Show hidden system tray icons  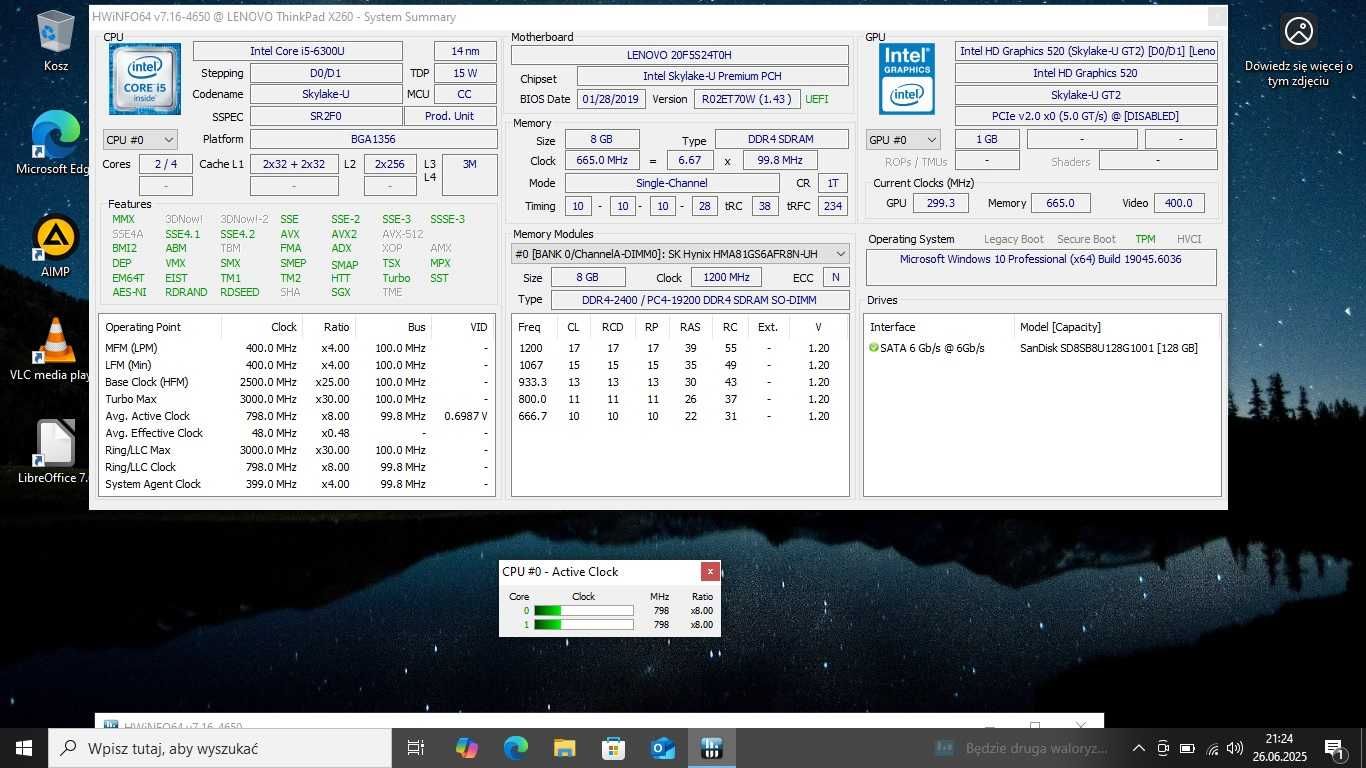pyautogui.click(x=1138, y=748)
